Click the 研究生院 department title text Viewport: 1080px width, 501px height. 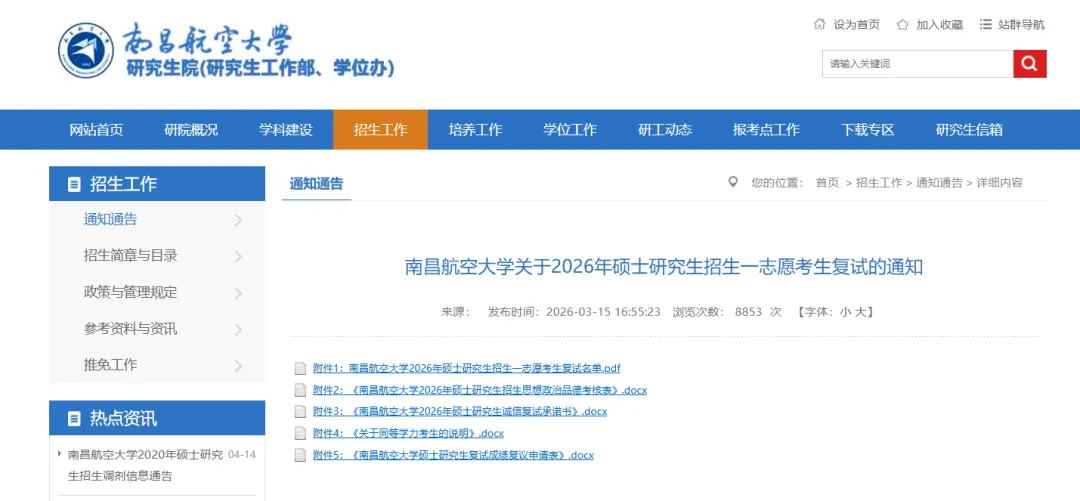(260, 68)
